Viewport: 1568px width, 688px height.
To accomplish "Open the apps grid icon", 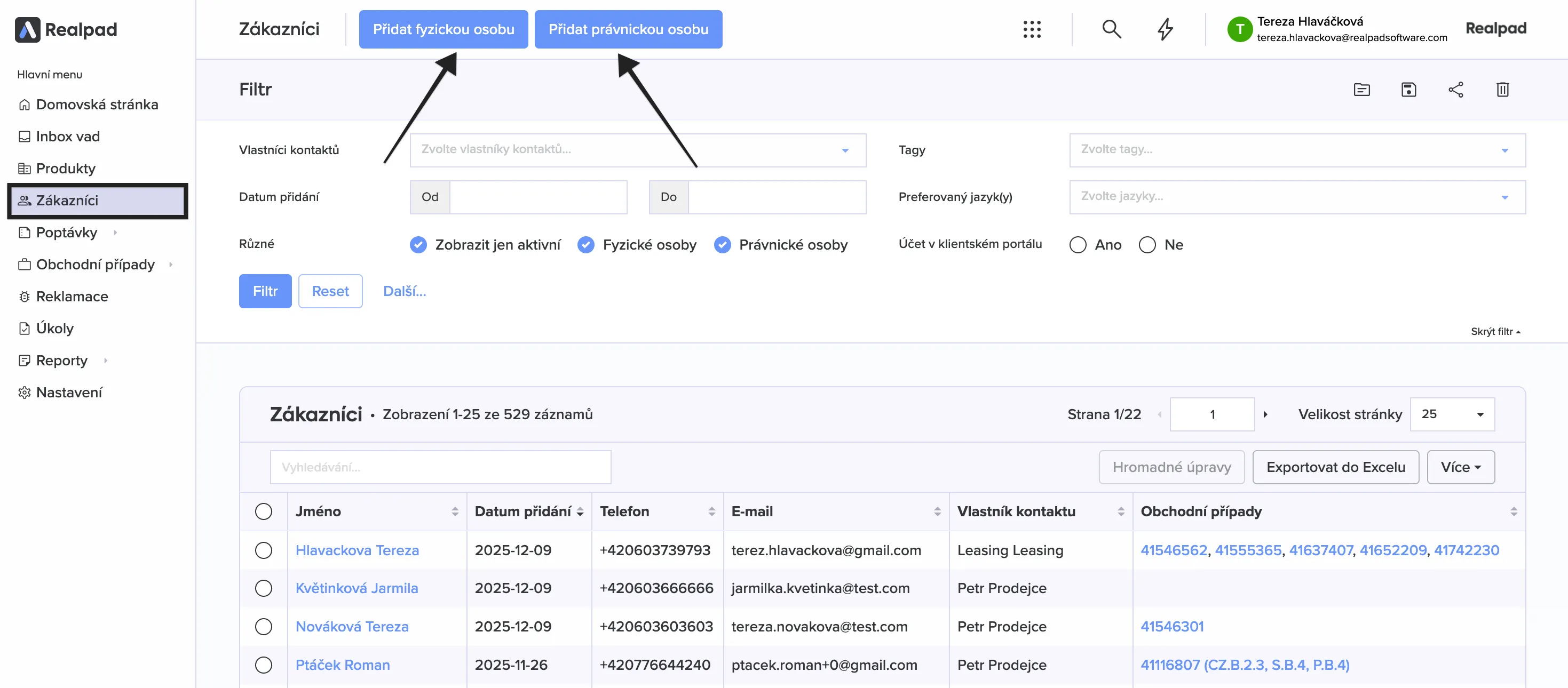I will coord(1032,29).
